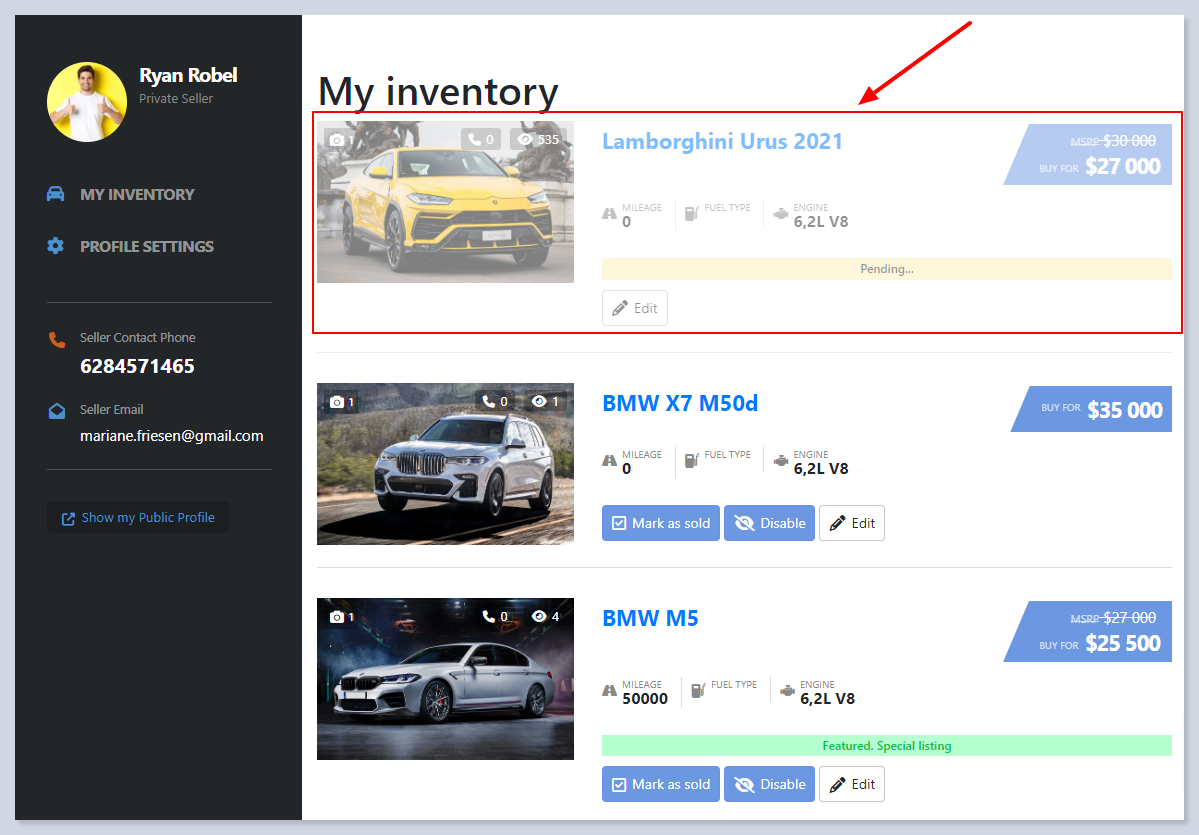This screenshot has height=835, width=1199.
Task: Click the gear icon for Profile Settings
Action: pos(56,246)
